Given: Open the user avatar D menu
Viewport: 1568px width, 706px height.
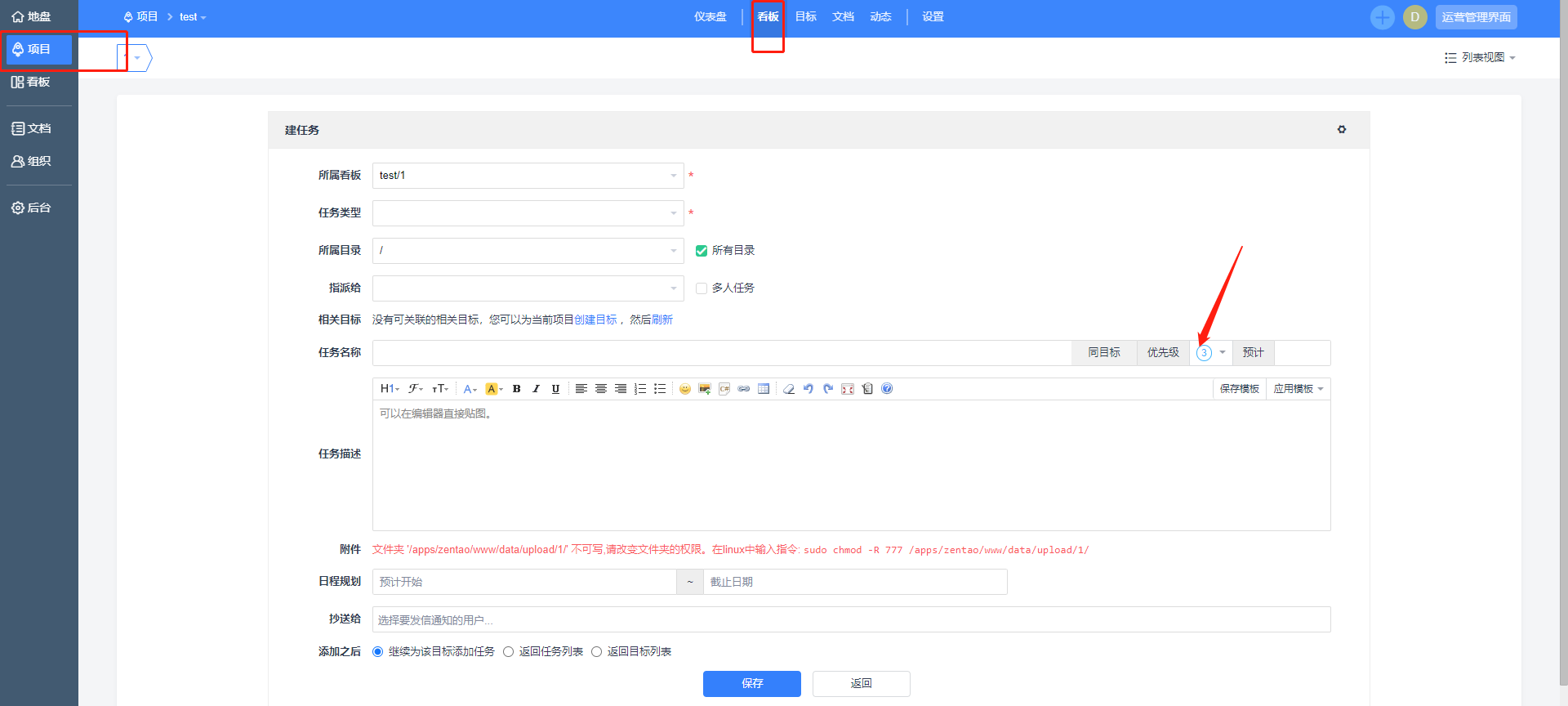Looking at the screenshot, I should pos(1414,17).
